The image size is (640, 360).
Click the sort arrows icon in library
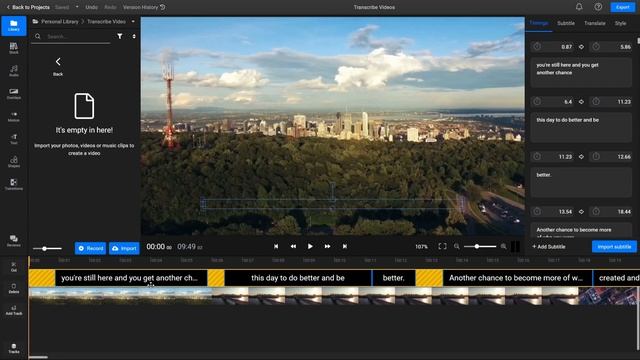tap(134, 36)
